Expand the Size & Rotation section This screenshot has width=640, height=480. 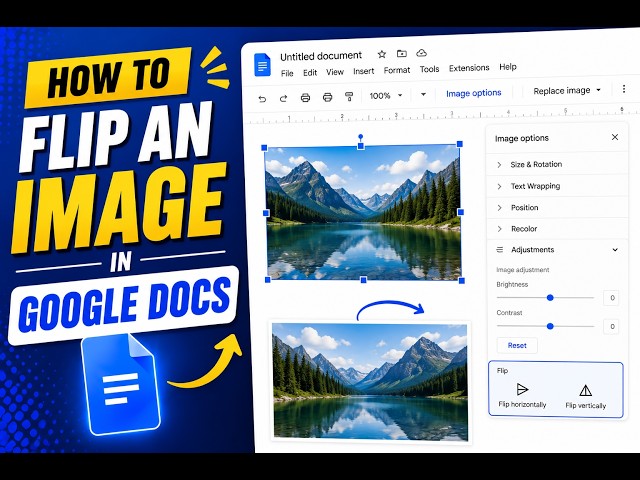[x=557, y=164]
